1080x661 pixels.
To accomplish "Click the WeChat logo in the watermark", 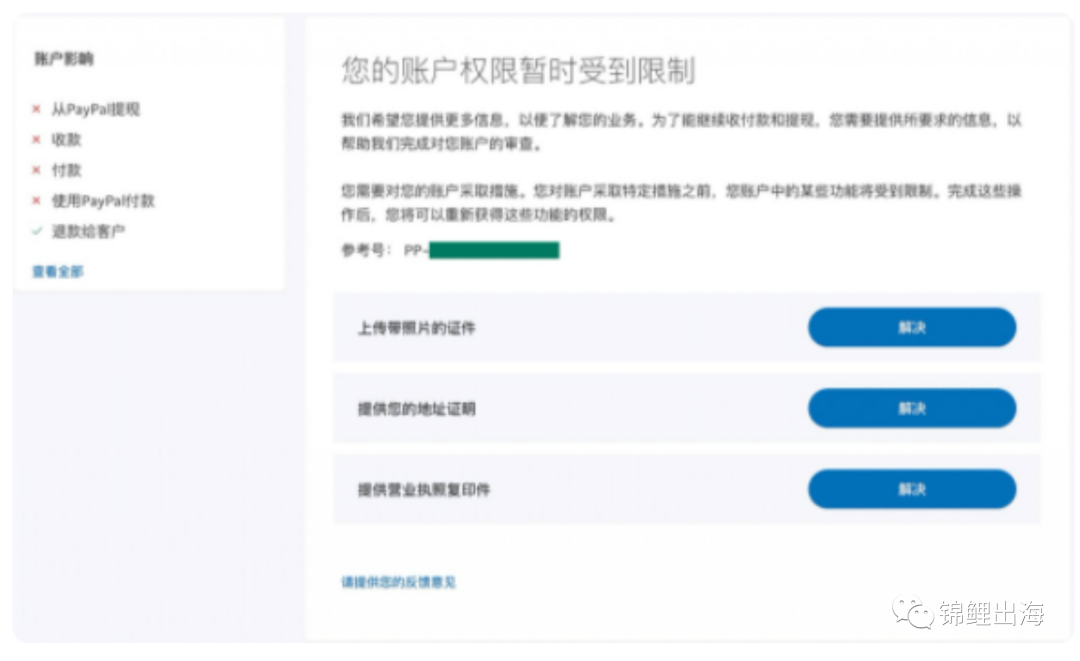I will [x=912, y=612].
